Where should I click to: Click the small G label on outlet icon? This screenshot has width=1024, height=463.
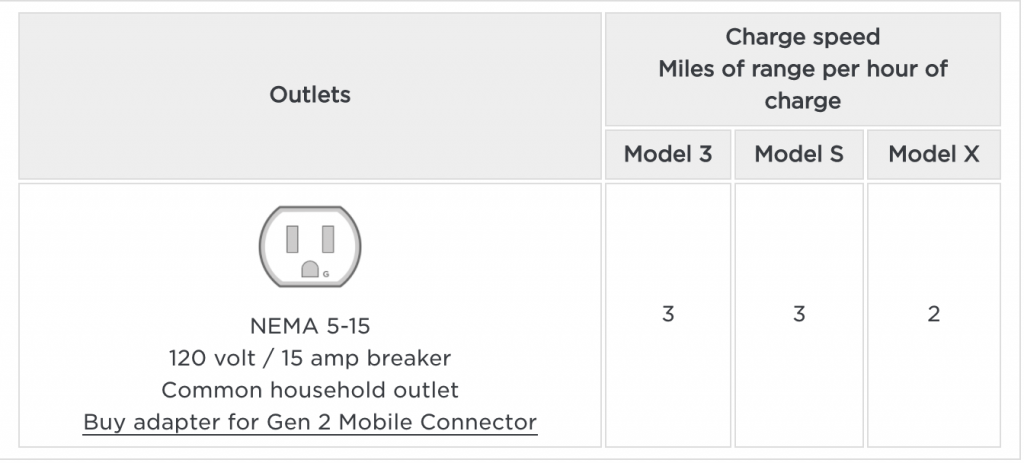click(x=326, y=274)
